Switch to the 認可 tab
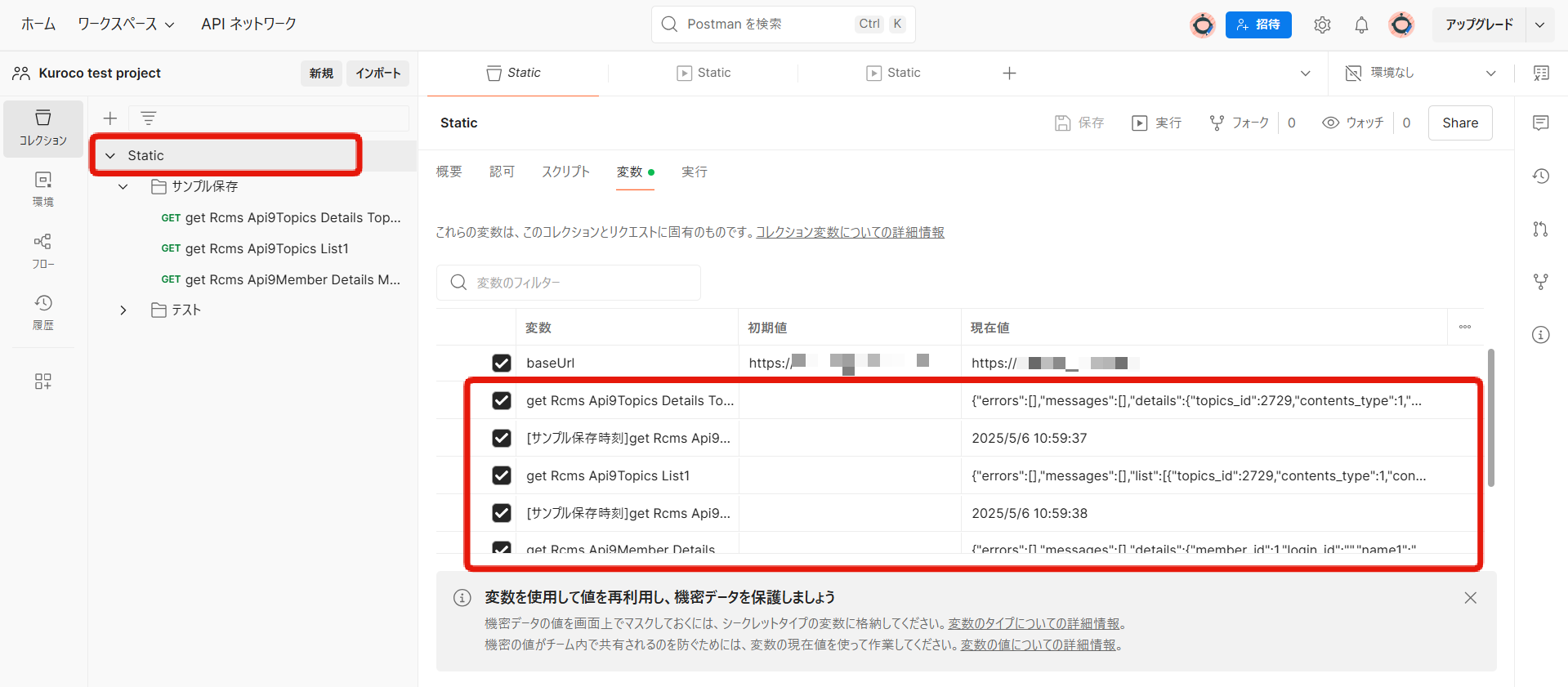This screenshot has height=687, width=1568. pos(503,172)
